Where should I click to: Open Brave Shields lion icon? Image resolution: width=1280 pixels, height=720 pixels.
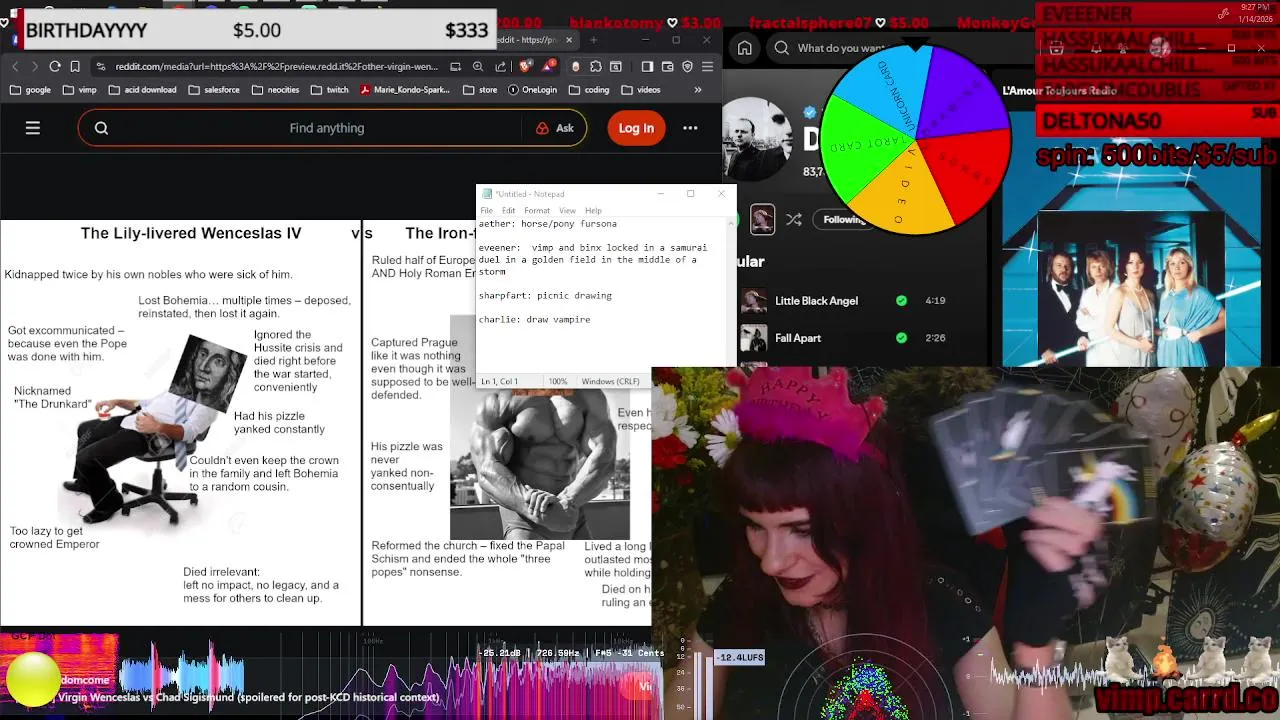[x=526, y=67]
